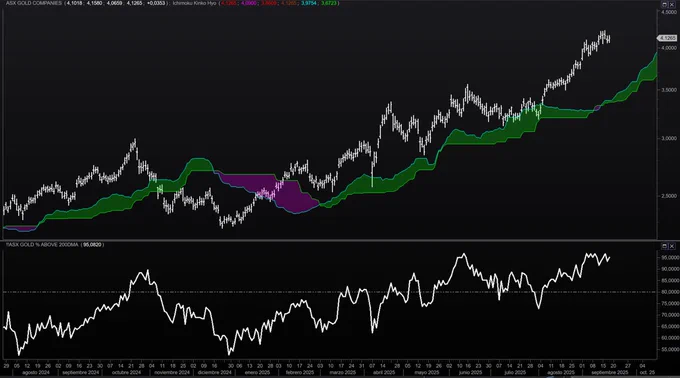Select the ASX GOLD % ABOVE 200DMA label

pos(42,245)
